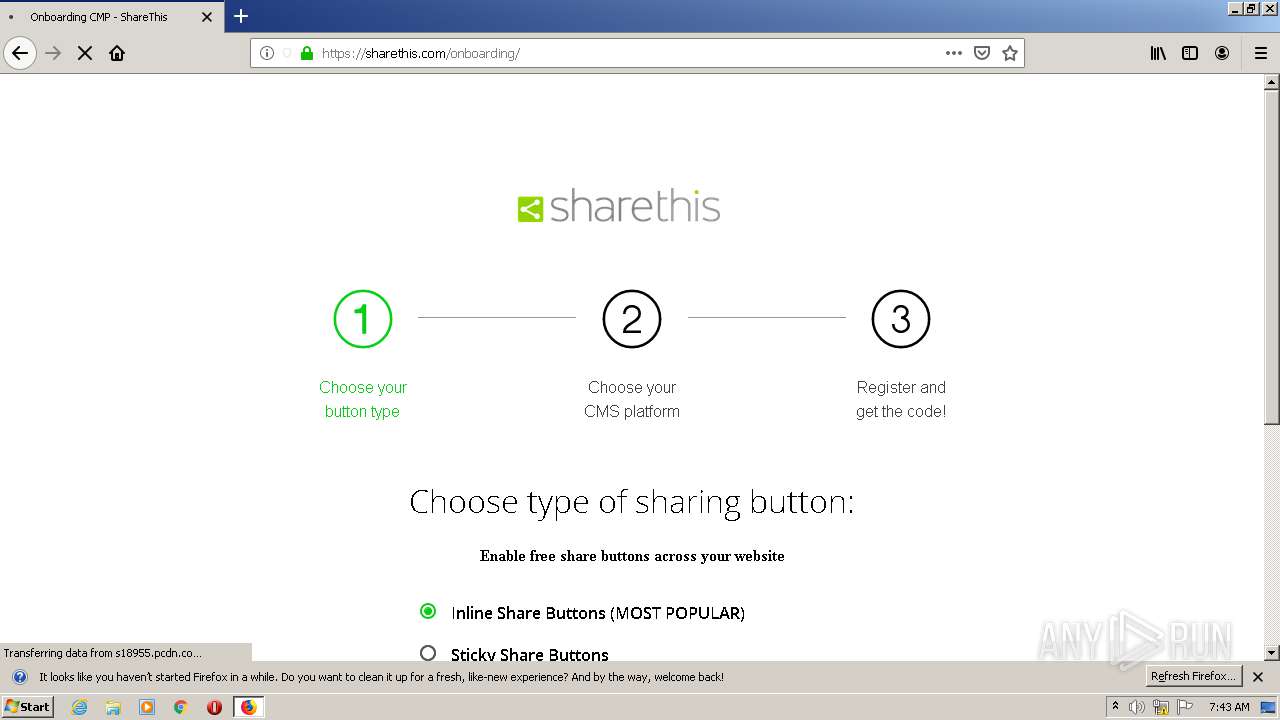Click 'Choose type of sharing button:' heading
This screenshot has height=720, width=1280.
pyautogui.click(x=632, y=501)
